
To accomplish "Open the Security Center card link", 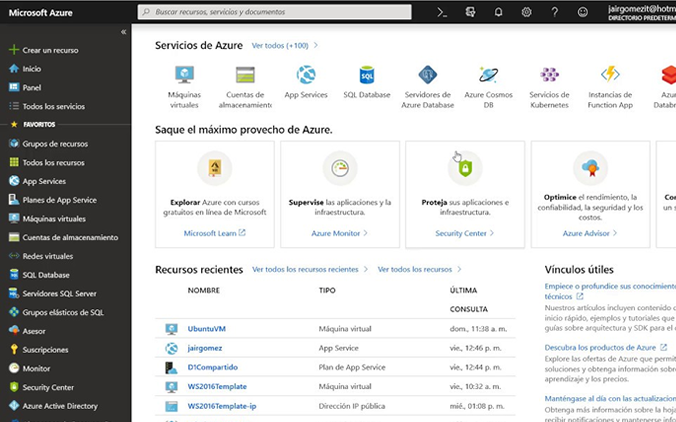I will pos(464,233).
